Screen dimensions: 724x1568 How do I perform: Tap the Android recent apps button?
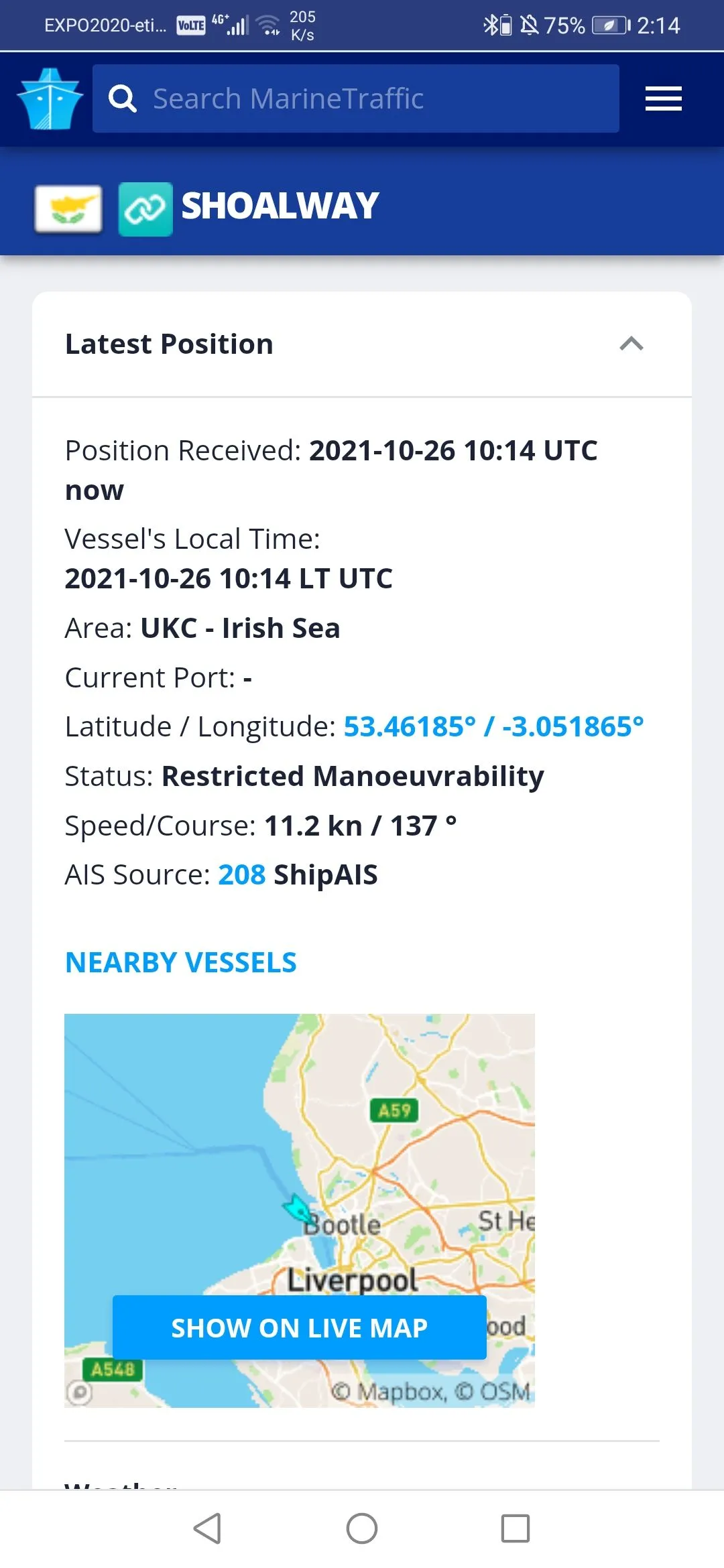516,1528
